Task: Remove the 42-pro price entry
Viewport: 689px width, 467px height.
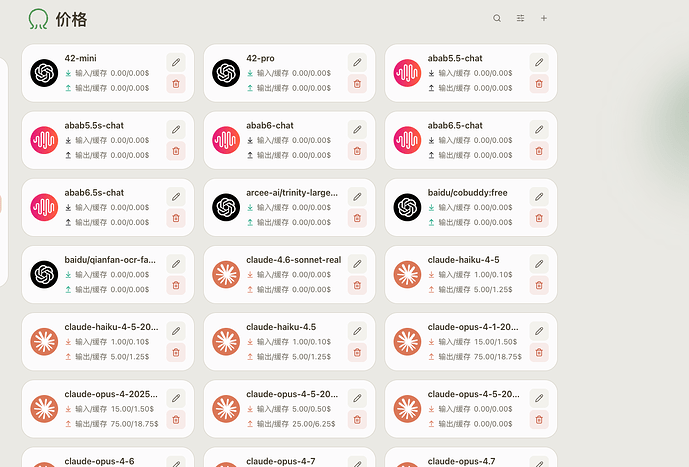Action: tap(357, 83)
